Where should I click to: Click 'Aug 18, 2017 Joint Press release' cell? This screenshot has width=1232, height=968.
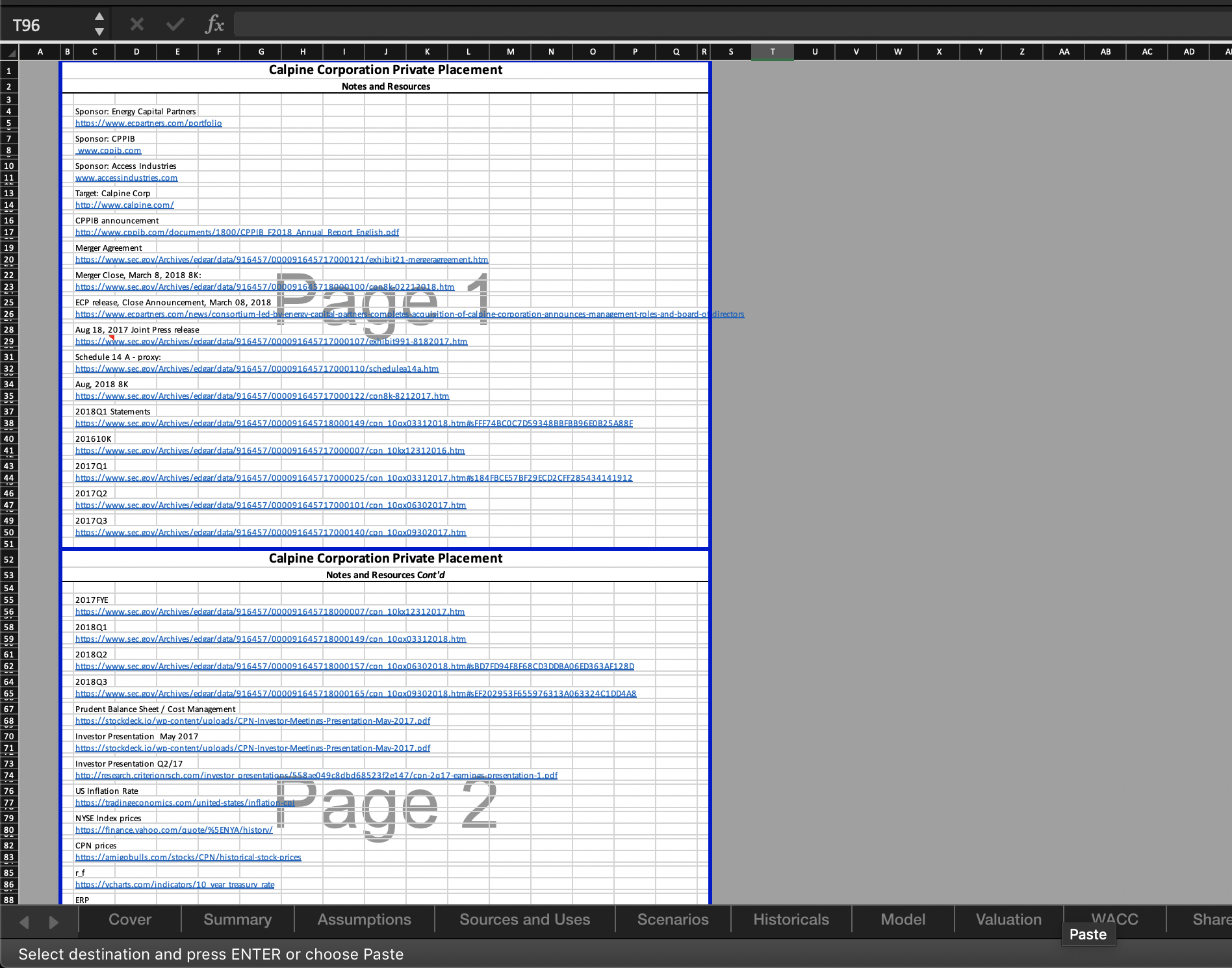(137, 330)
